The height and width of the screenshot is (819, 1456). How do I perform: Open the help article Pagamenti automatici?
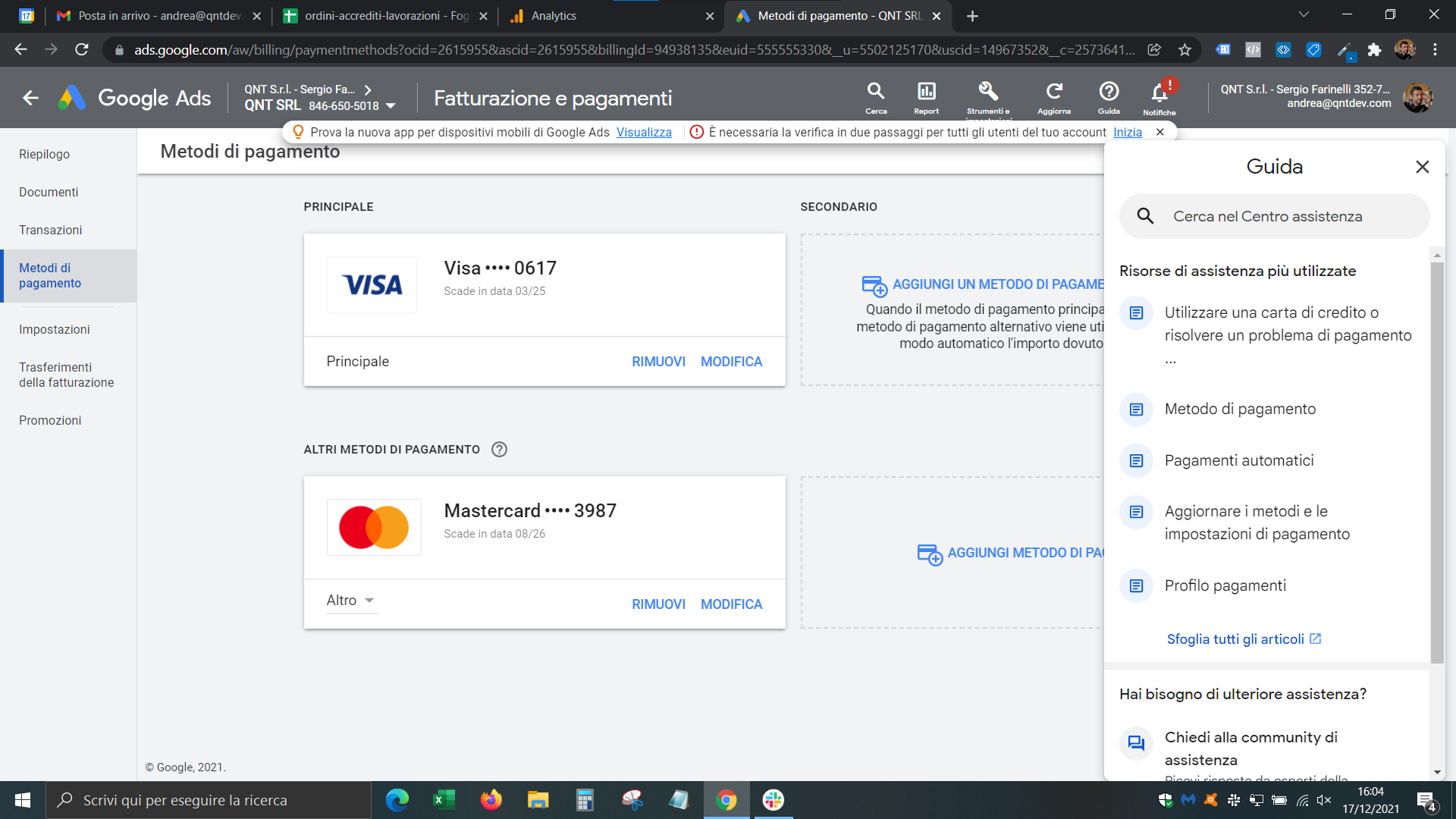point(1239,460)
